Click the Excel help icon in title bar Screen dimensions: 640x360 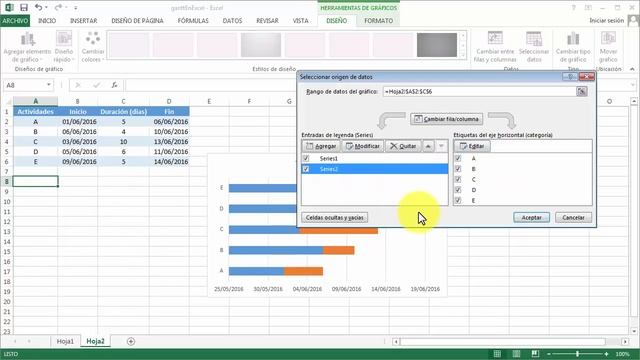pyautogui.click(x=573, y=8)
